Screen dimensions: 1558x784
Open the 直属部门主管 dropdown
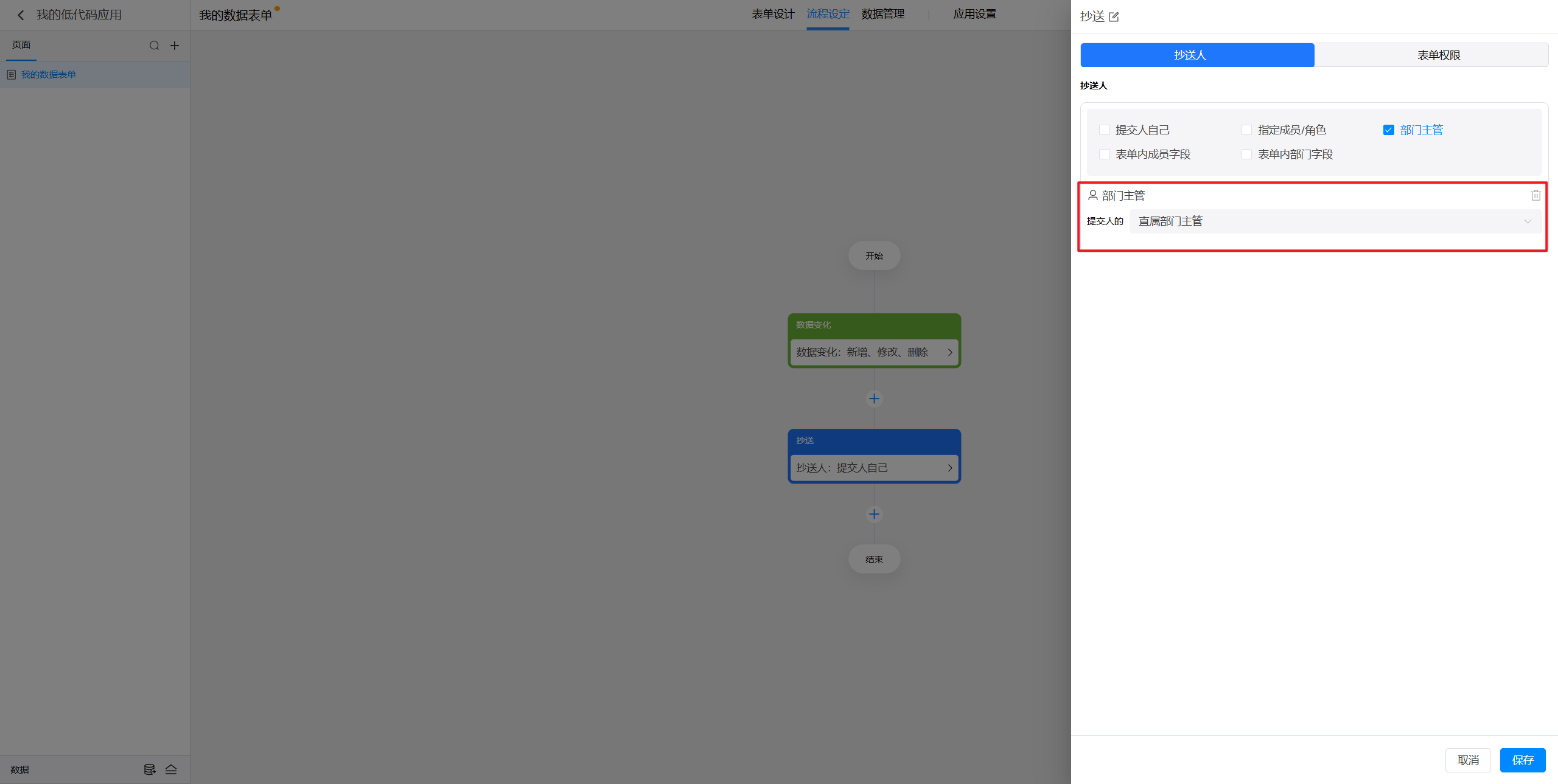coord(1335,221)
